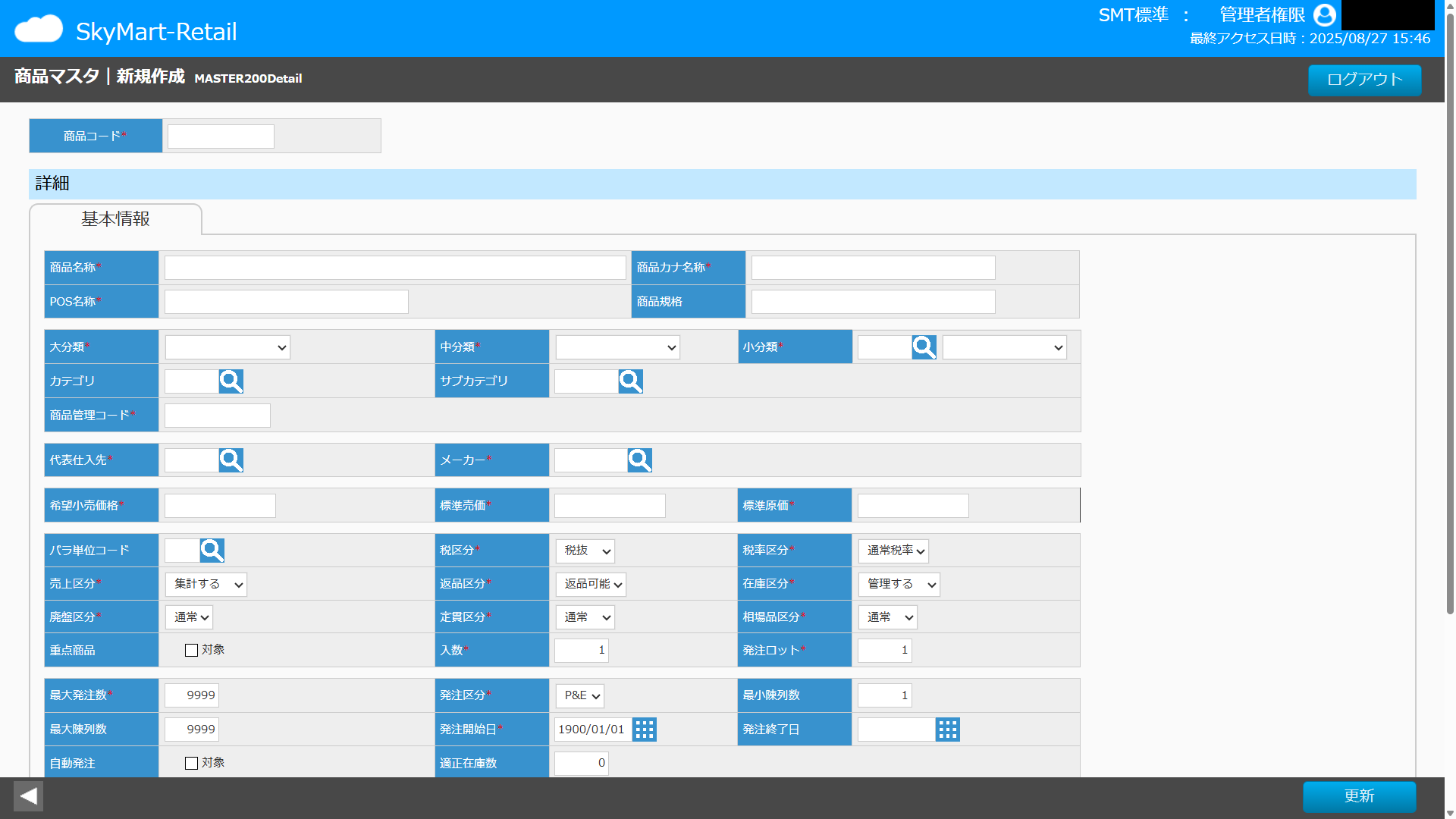Open the 発注終了日 calendar picker icon
This screenshot has width=1456, height=819.
click(947, 730)
